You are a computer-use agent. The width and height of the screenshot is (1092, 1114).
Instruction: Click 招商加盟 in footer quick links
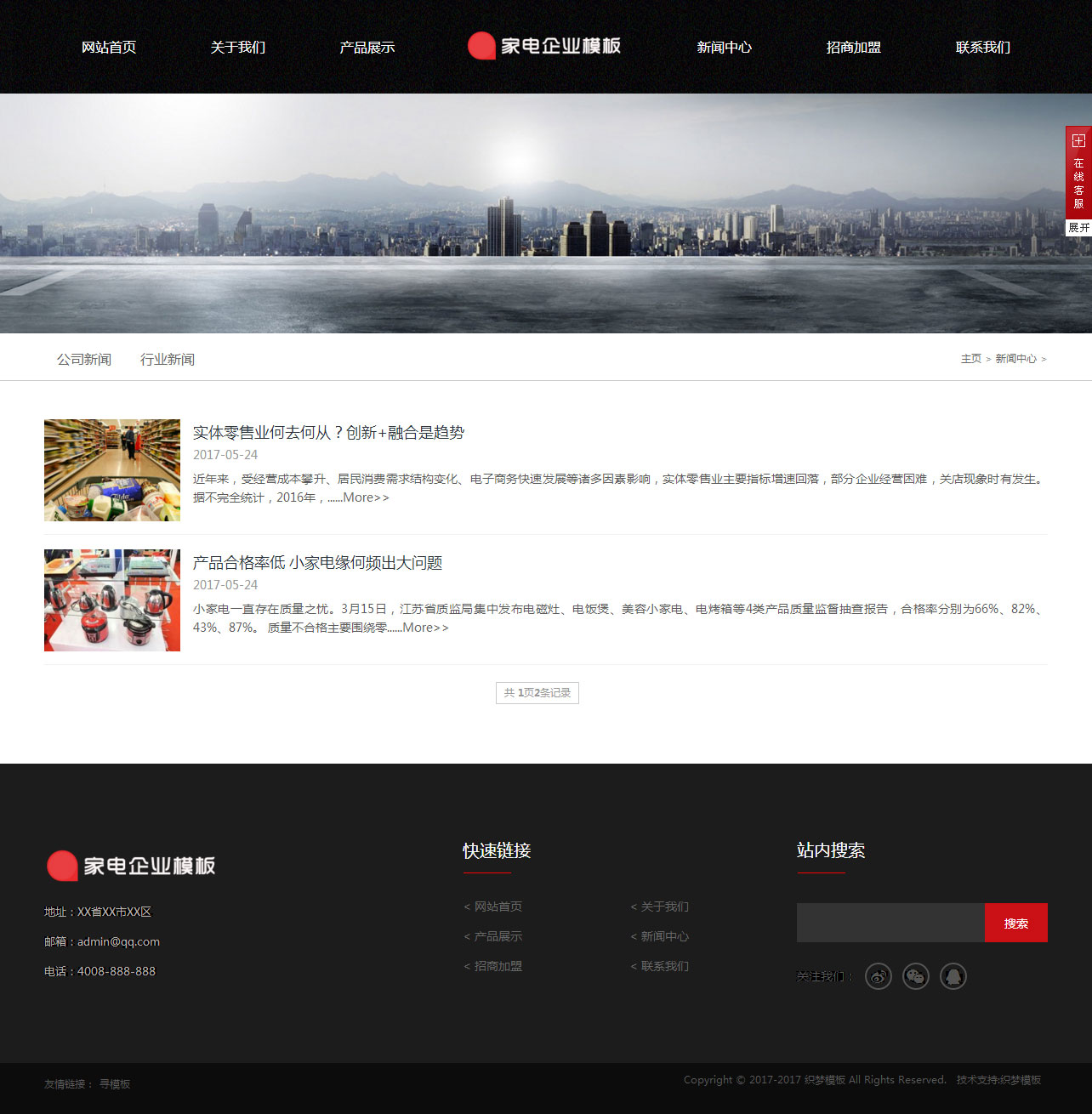point(498,966)
